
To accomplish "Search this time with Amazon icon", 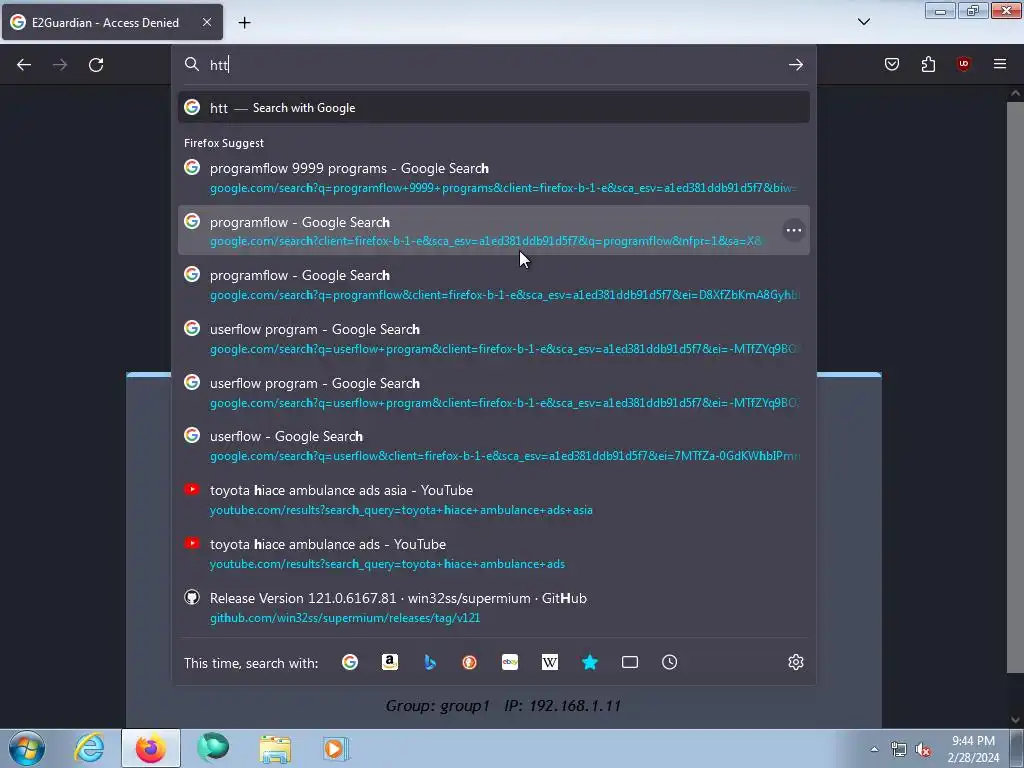I will coord(390,662).
